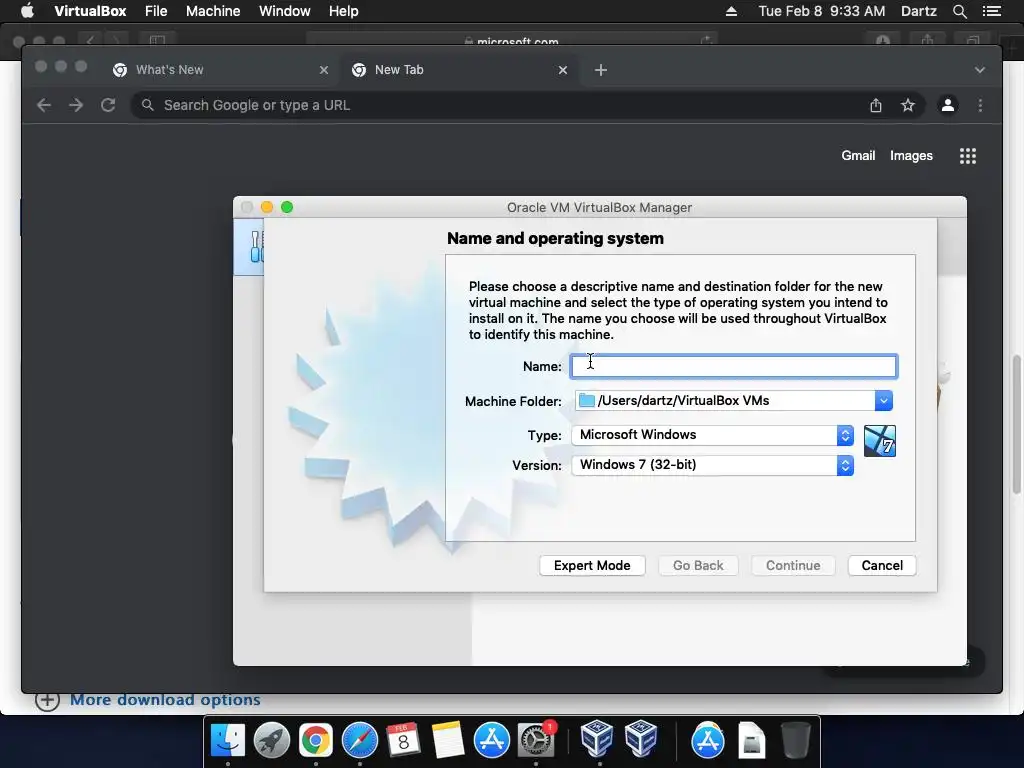Open Chrome tab search chevron
Image resolution: width=1024 pixels, height=768 pixels.
pyautogui.click(x=980, y=70)
